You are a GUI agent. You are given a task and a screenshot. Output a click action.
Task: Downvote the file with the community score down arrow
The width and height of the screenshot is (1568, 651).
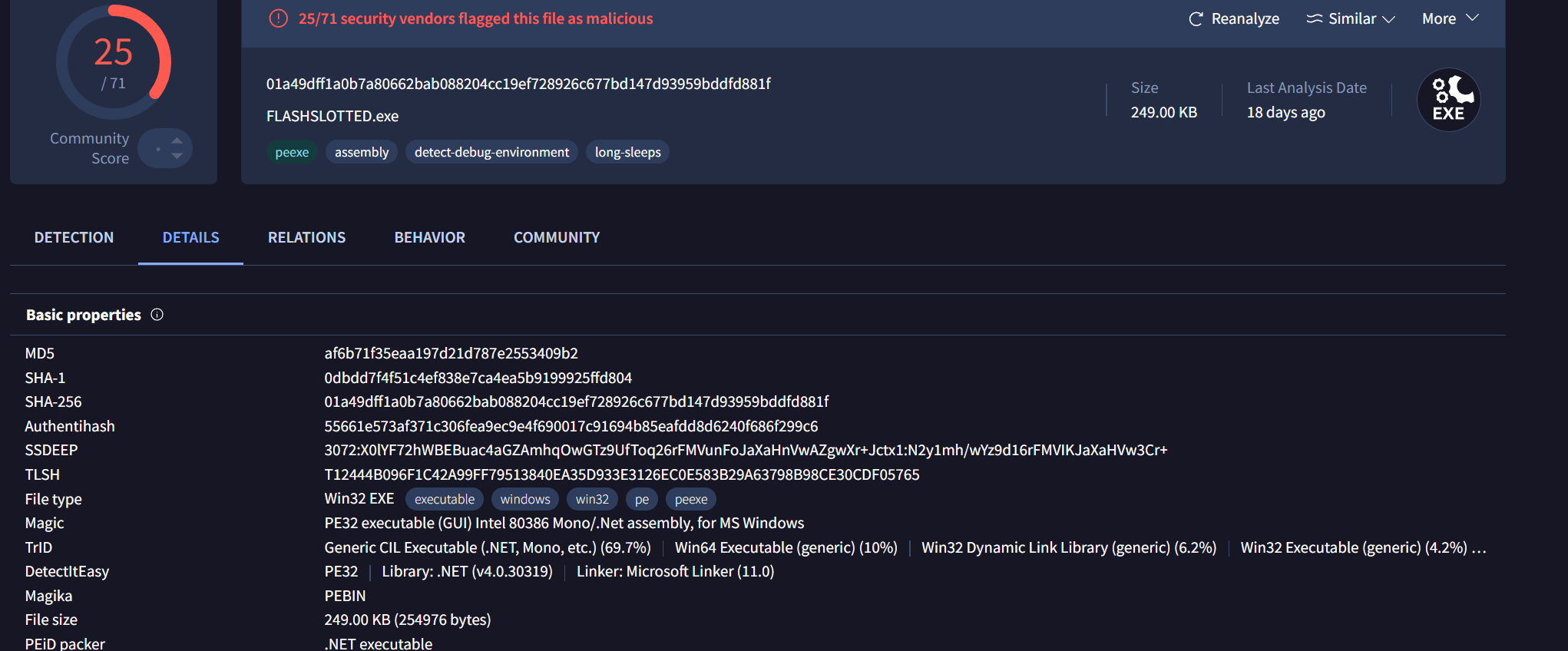tap(177, 156)
